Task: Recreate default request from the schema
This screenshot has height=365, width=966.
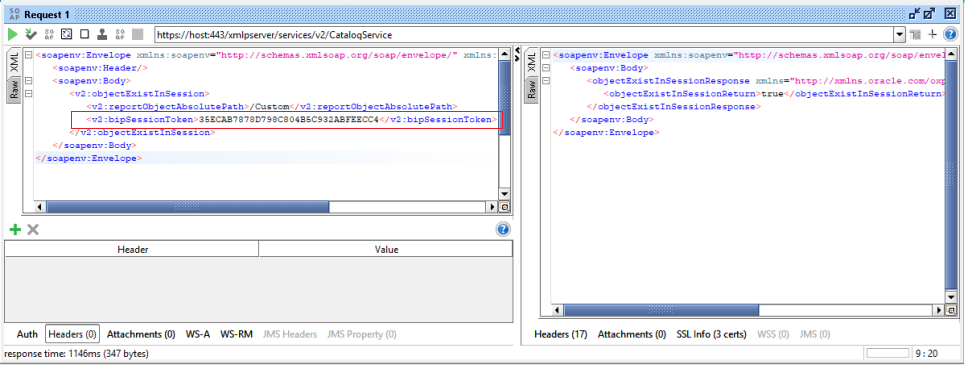Action: click(67, 35)
